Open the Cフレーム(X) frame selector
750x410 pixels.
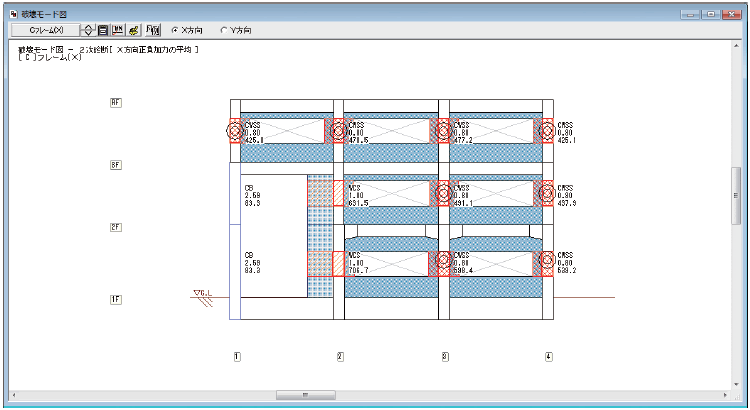click(x=45, y=30)
